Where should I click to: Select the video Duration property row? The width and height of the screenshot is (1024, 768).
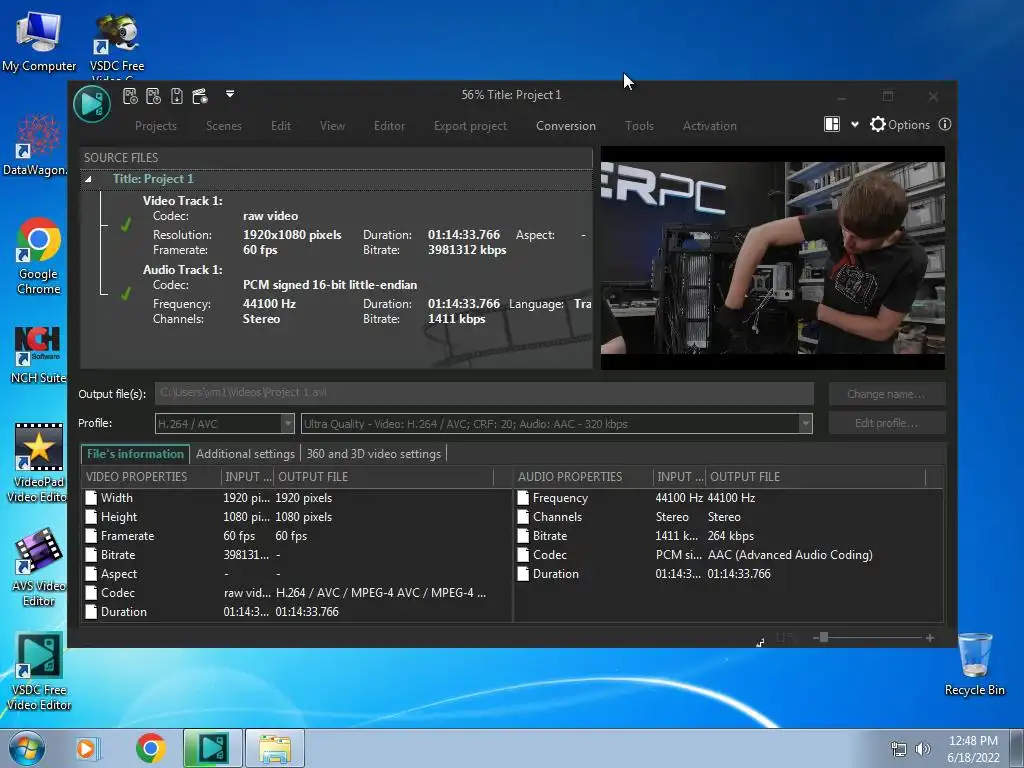(296, 611)
